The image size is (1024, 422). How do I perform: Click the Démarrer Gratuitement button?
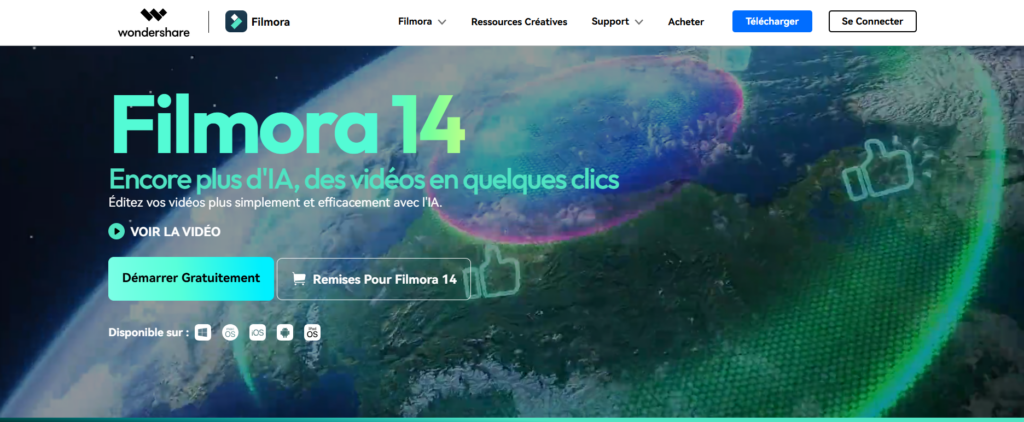pos(190,278)
